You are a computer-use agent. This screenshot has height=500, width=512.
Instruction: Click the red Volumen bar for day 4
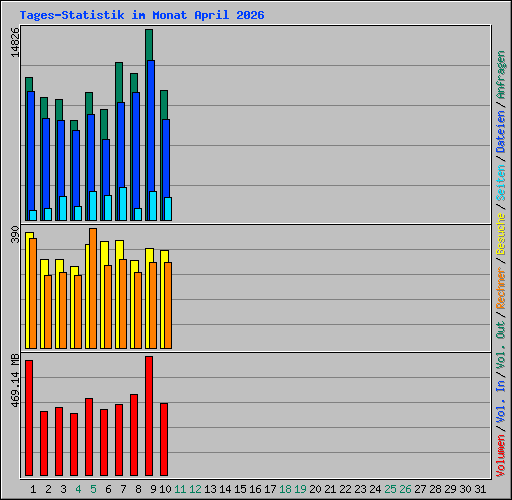click(74, 444)
